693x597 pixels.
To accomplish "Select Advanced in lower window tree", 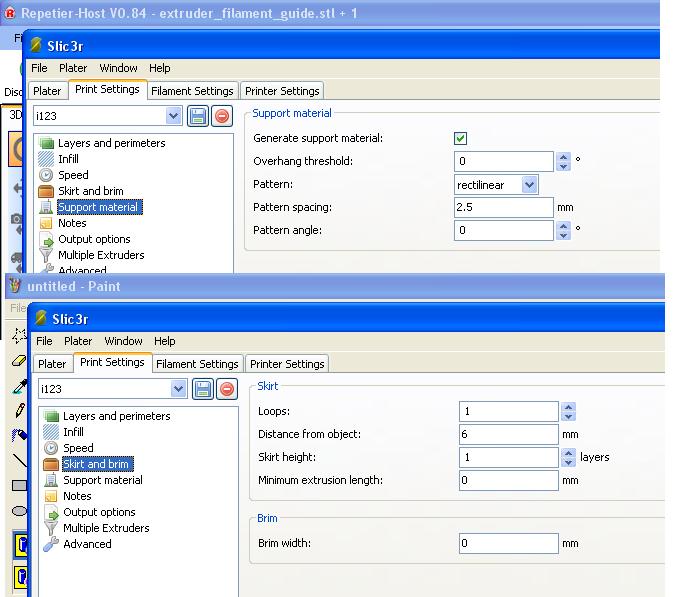I will tap(88, 544).
